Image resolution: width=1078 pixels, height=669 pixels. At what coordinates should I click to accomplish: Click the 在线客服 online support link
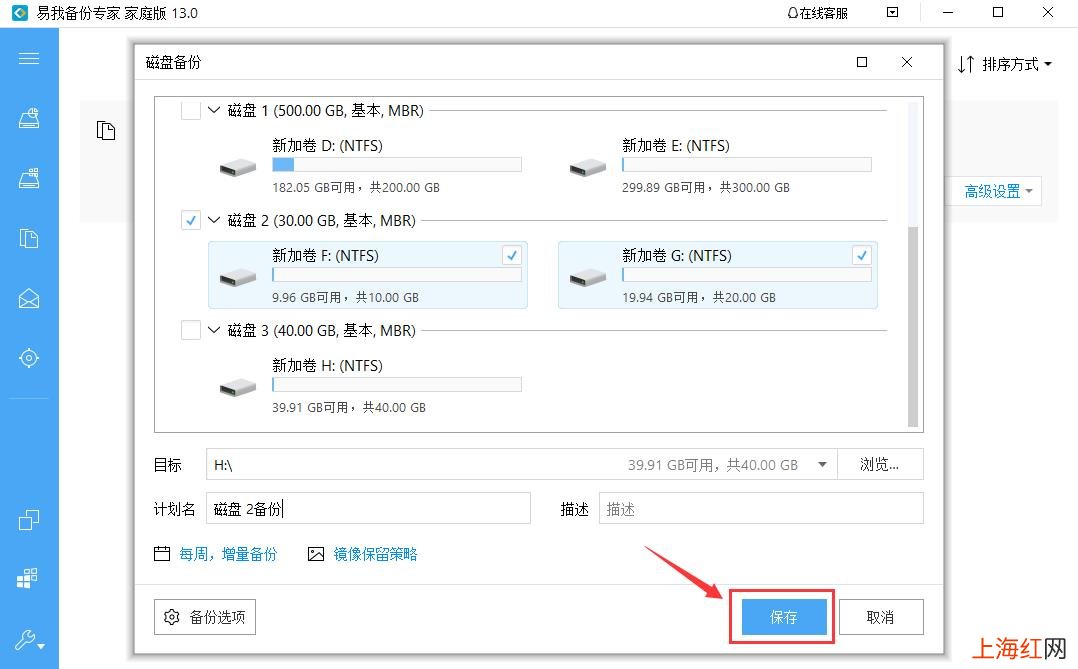817,13
